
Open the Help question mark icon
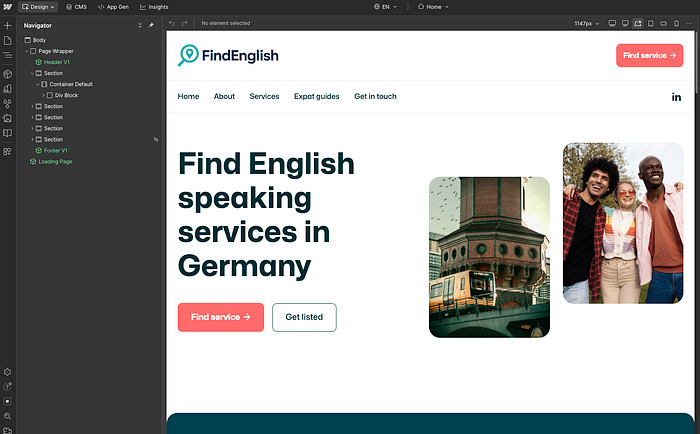click(7, 387)
